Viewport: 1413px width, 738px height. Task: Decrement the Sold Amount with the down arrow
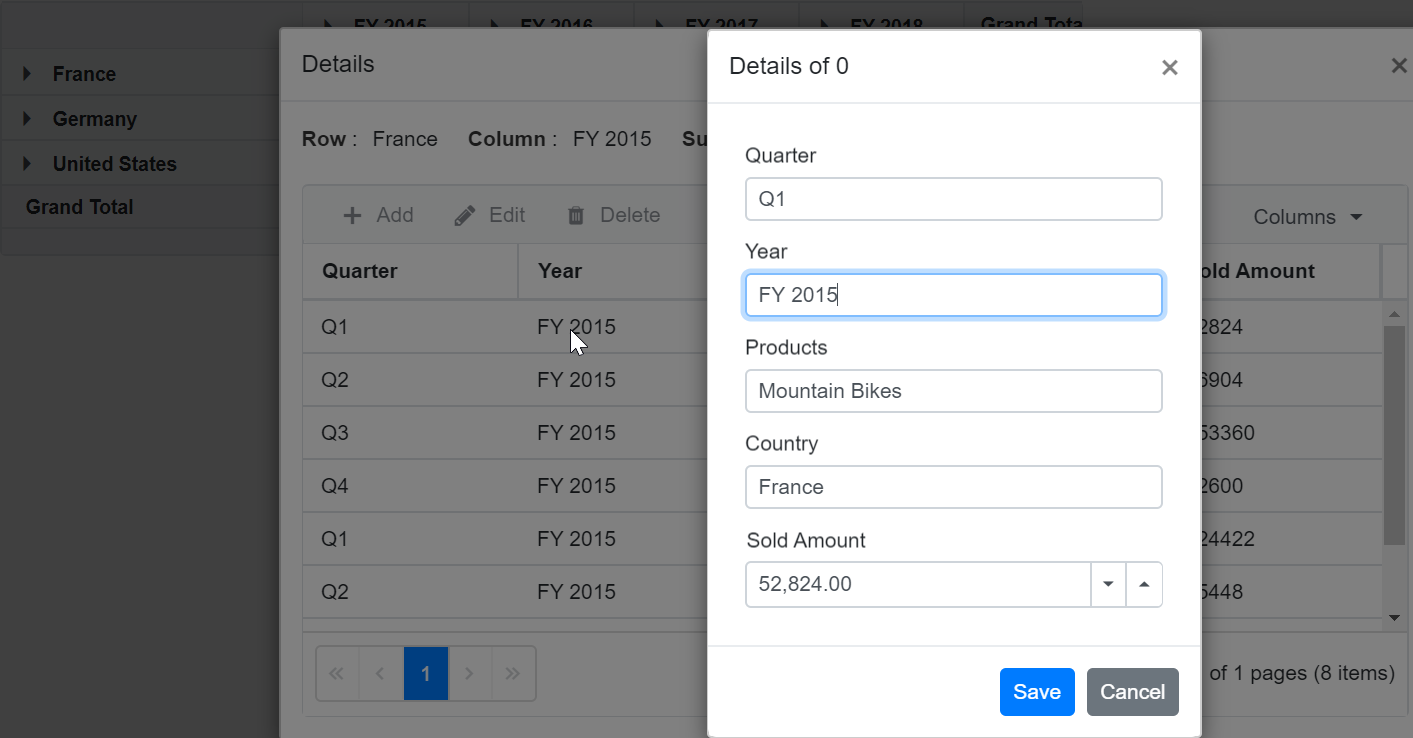(1108, 584)
